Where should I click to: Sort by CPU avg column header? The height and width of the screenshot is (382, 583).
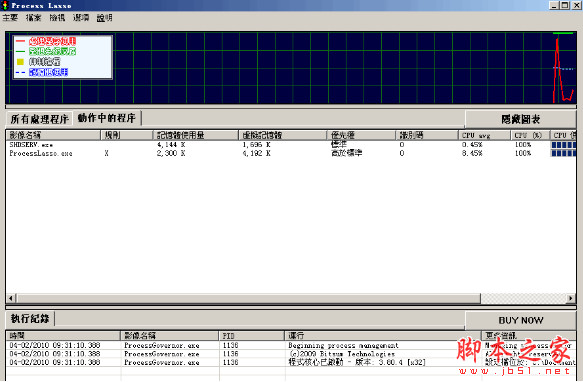[x=484, y=135]
